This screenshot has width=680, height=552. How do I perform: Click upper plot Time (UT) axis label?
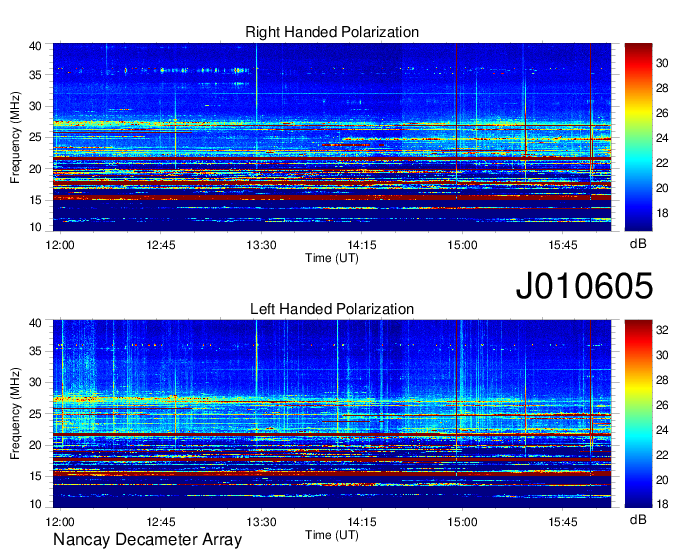[332, 258]
